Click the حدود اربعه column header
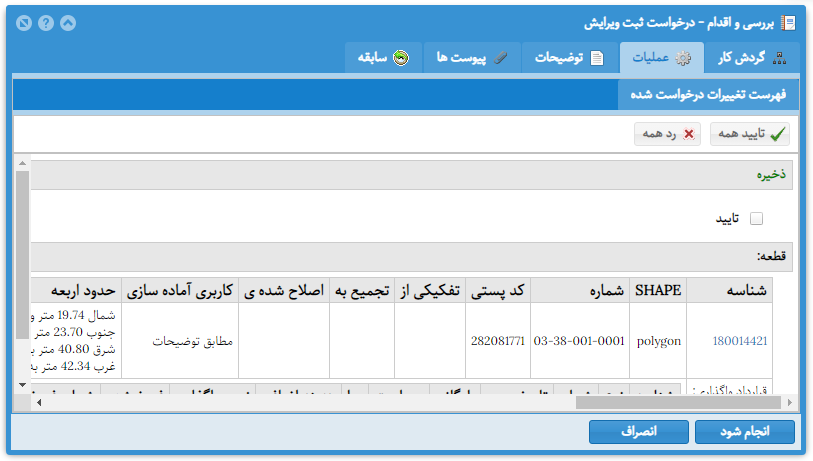The height and width of the screenshot is (461, 813). coord(76,290)
